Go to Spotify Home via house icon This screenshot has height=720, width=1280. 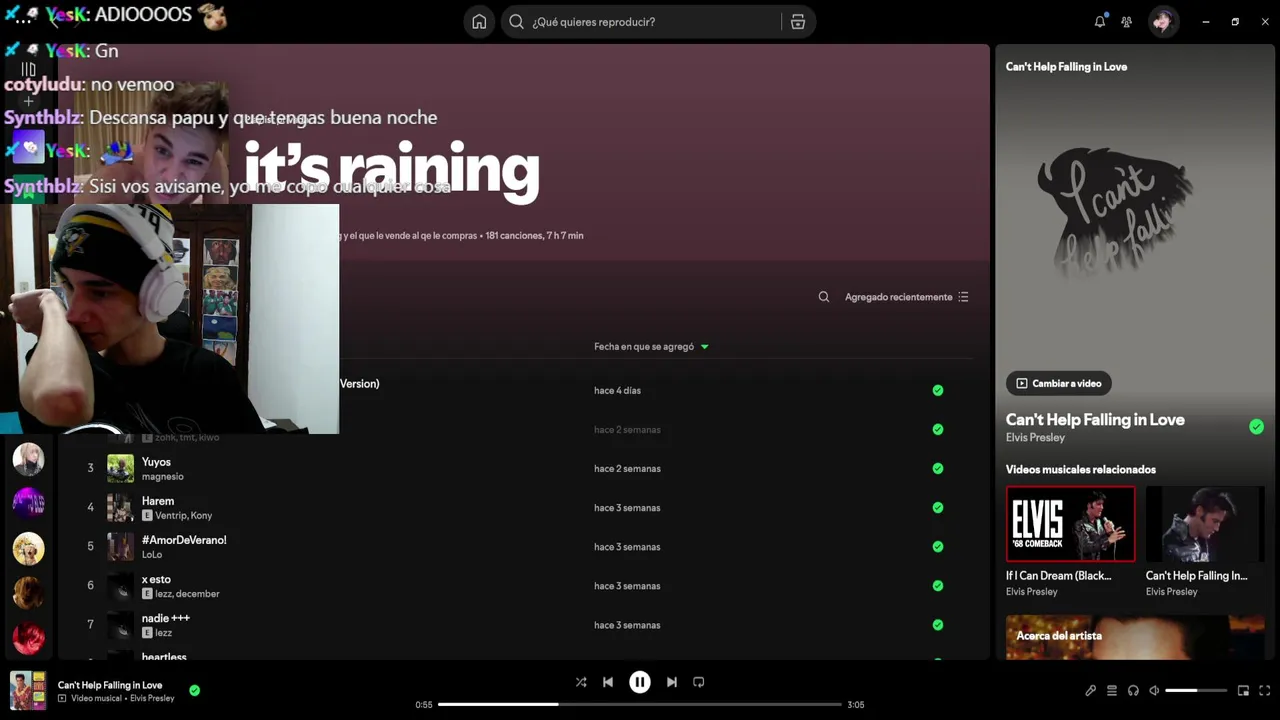(479, 22)
